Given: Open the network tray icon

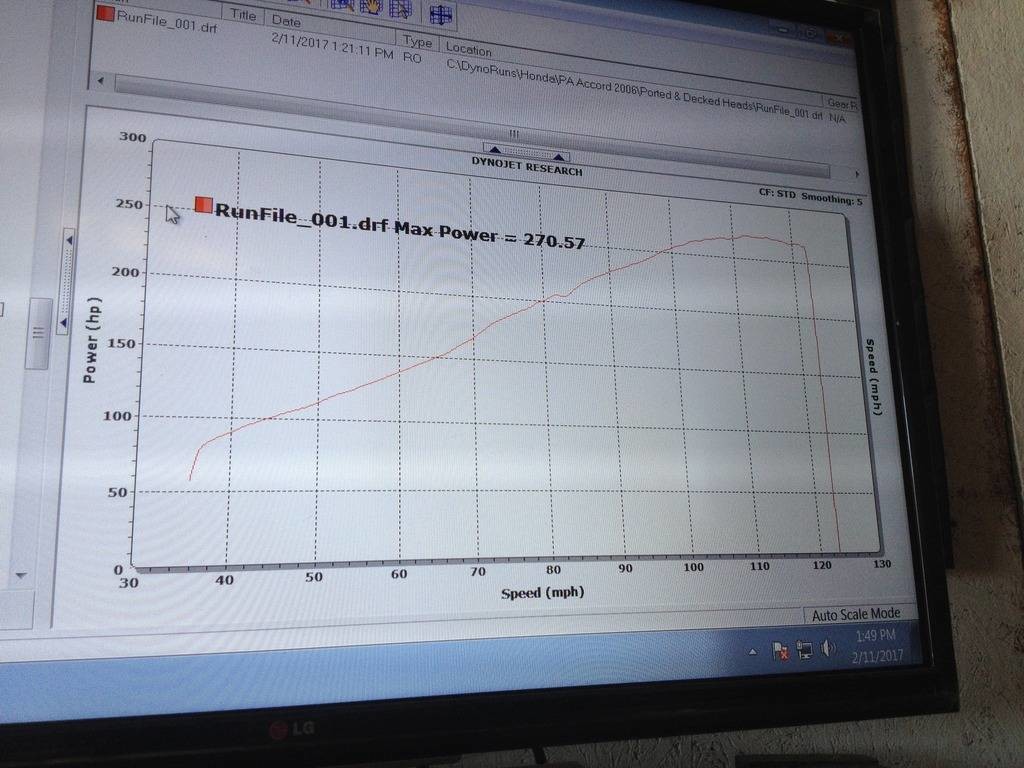Looking at the screenshot, I should coord(805,650).
